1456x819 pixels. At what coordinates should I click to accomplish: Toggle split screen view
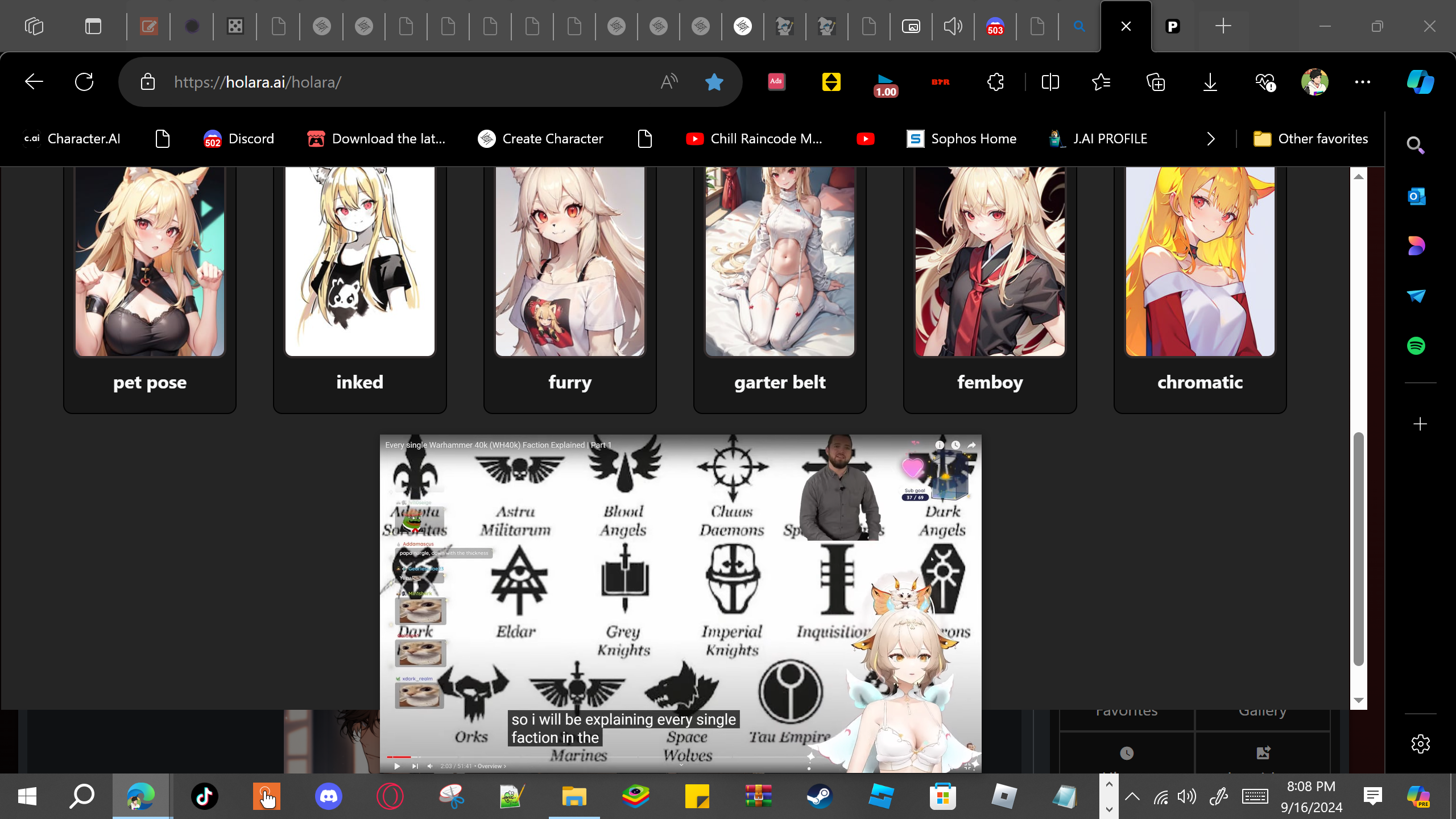point(1050,82)
